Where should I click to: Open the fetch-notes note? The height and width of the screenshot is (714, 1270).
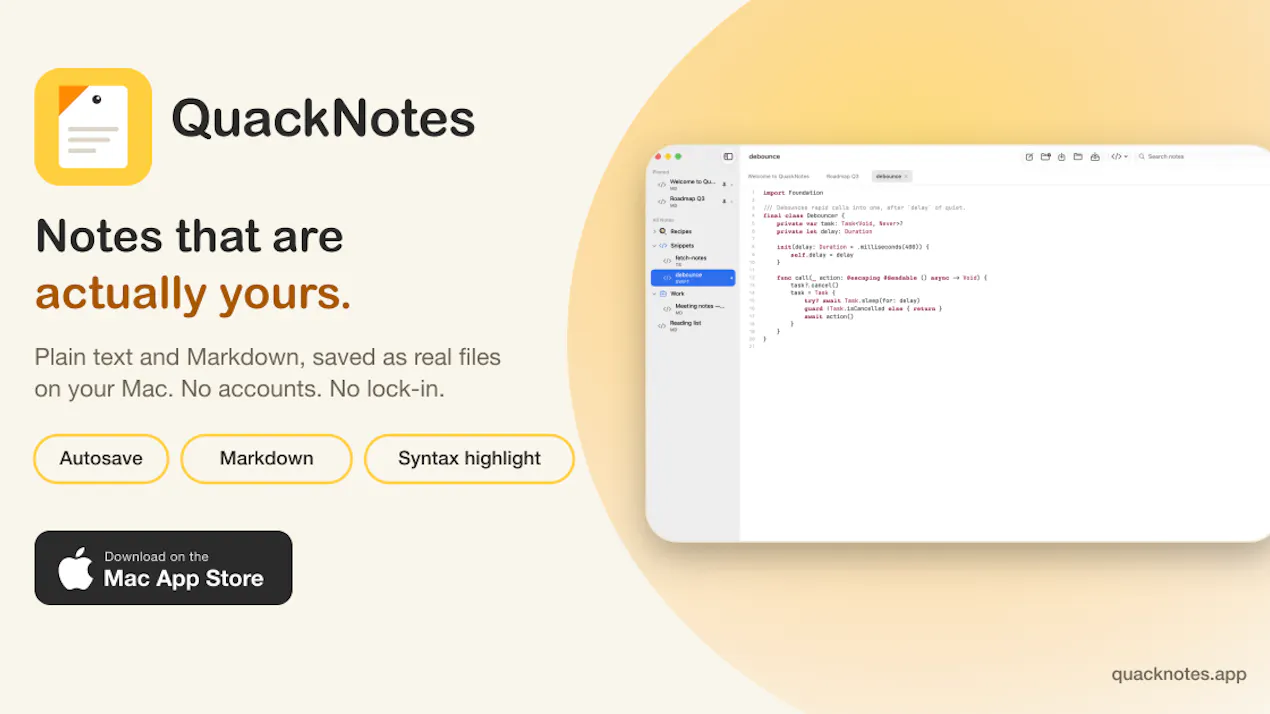point(693,260)
